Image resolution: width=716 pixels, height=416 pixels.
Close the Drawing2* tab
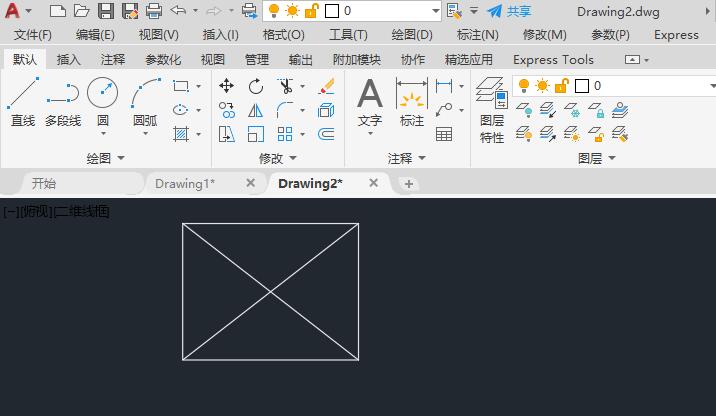(374, 183)
